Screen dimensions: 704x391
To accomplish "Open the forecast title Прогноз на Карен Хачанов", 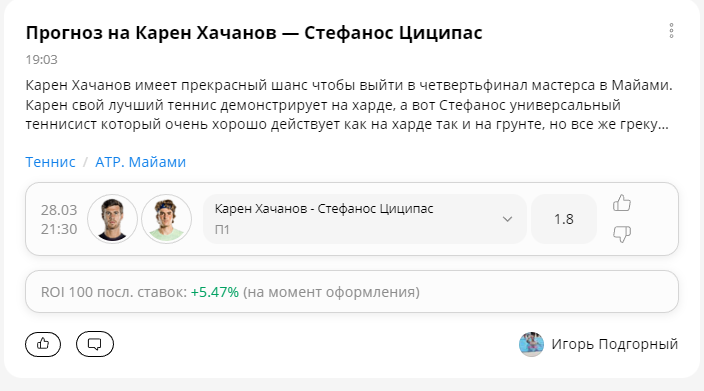I will tap(254, 33).
